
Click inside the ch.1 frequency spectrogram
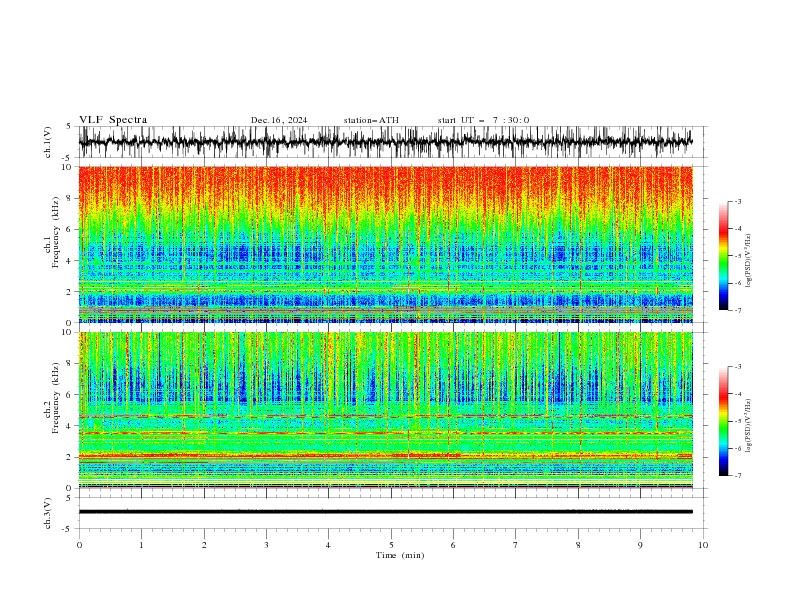pos(385,244)
